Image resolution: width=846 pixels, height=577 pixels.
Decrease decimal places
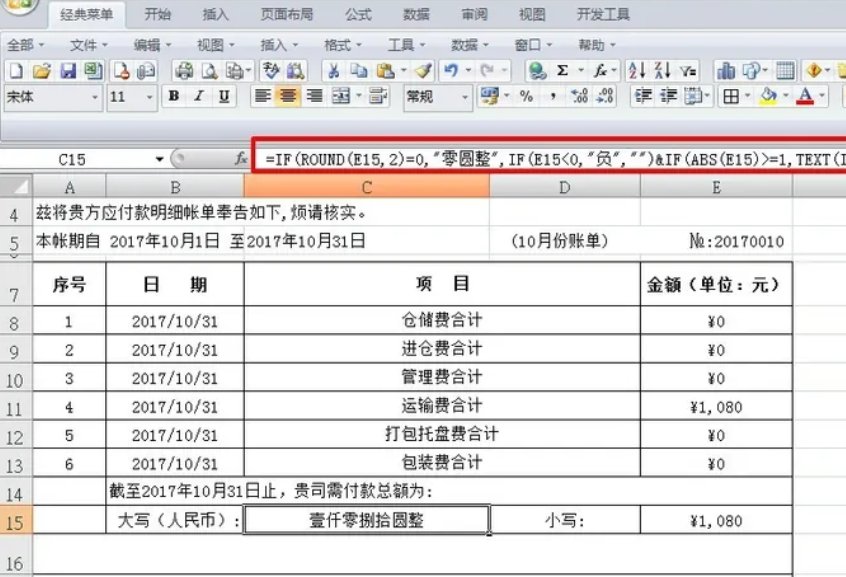click(x=605, y=97)
